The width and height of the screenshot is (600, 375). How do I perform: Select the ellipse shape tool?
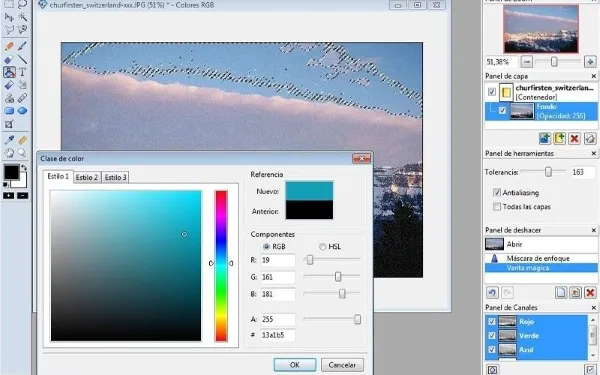pos(22,111)
